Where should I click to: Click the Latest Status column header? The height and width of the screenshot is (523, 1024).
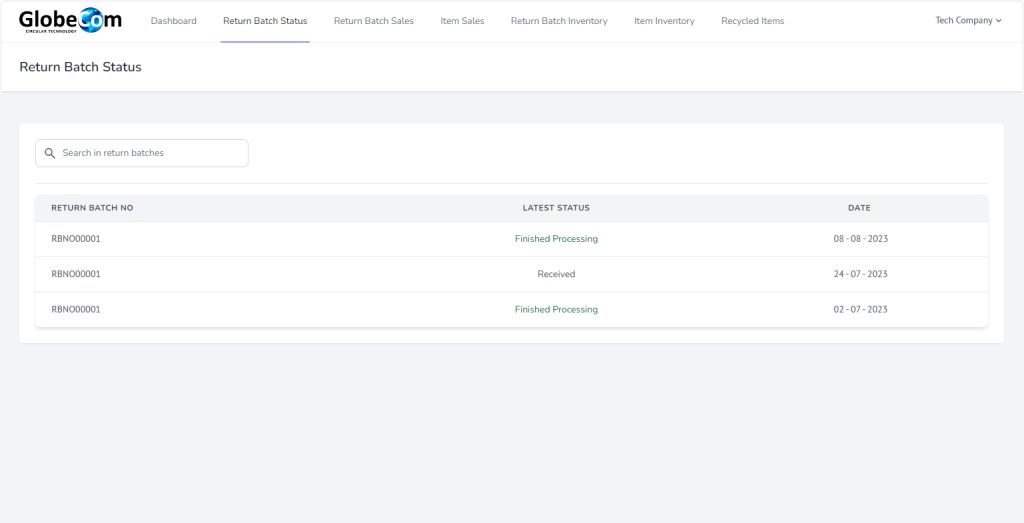pos(556,208)
